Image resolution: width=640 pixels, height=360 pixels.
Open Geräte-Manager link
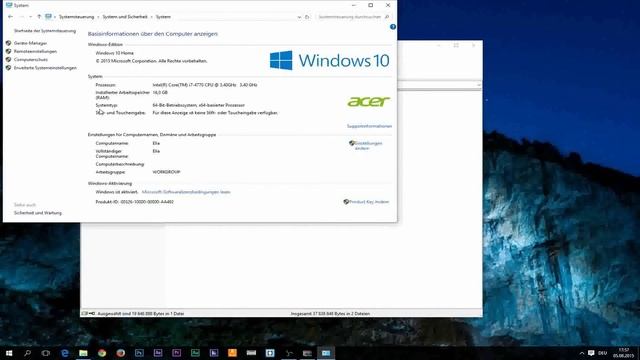30,43
